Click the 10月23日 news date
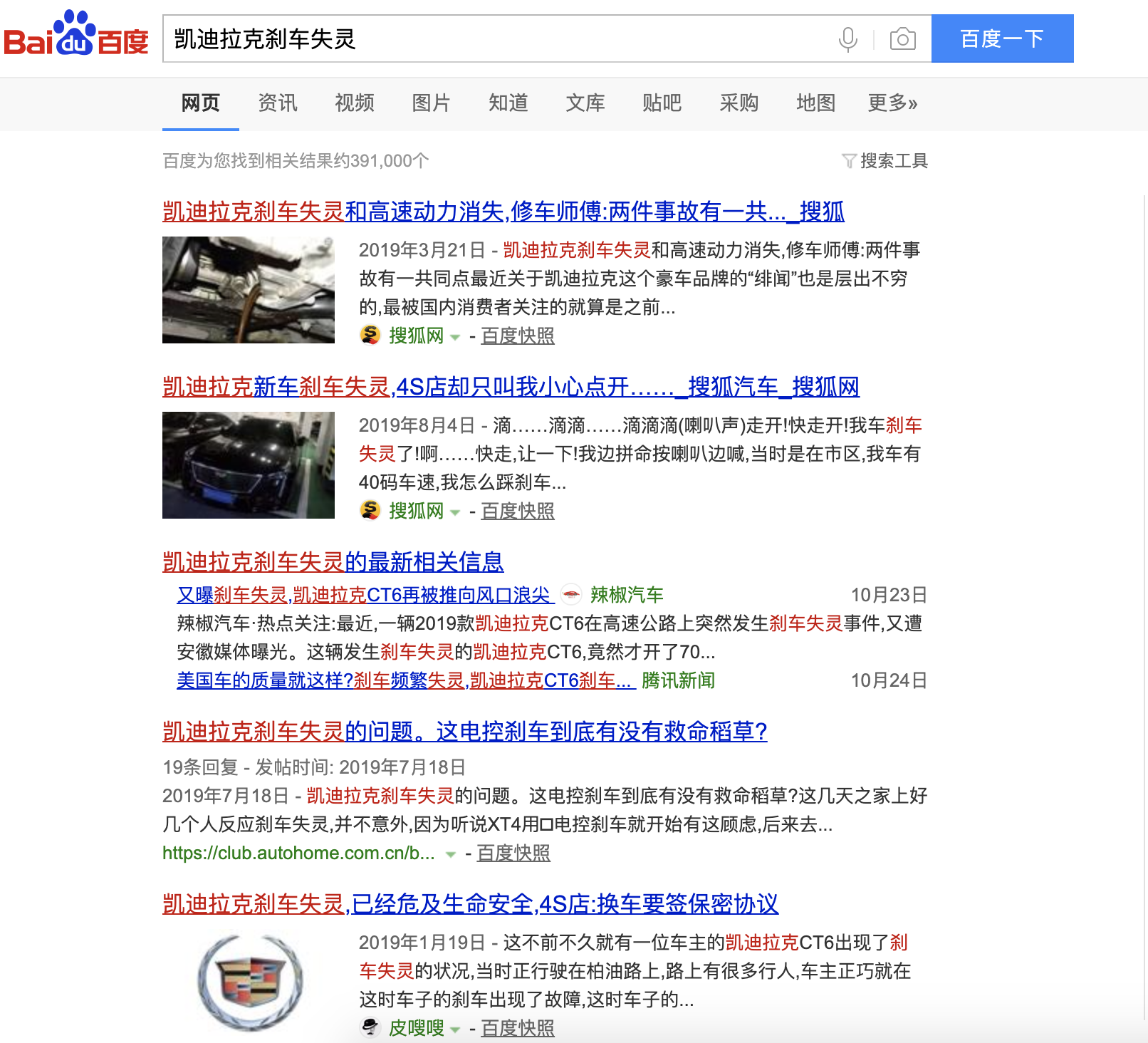This screenshot has height=1043, width=1148. [889, 595]
